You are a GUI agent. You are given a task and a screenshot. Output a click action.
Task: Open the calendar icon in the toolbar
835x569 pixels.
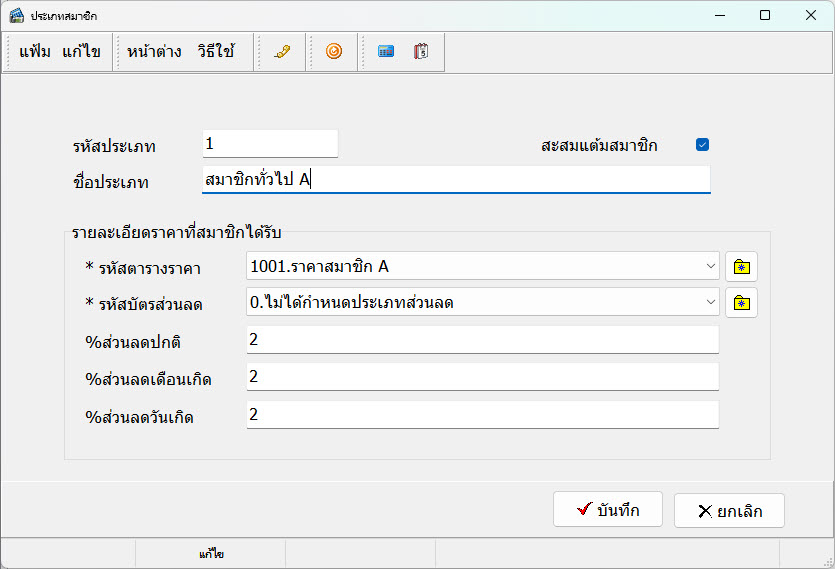click(421, 52)
